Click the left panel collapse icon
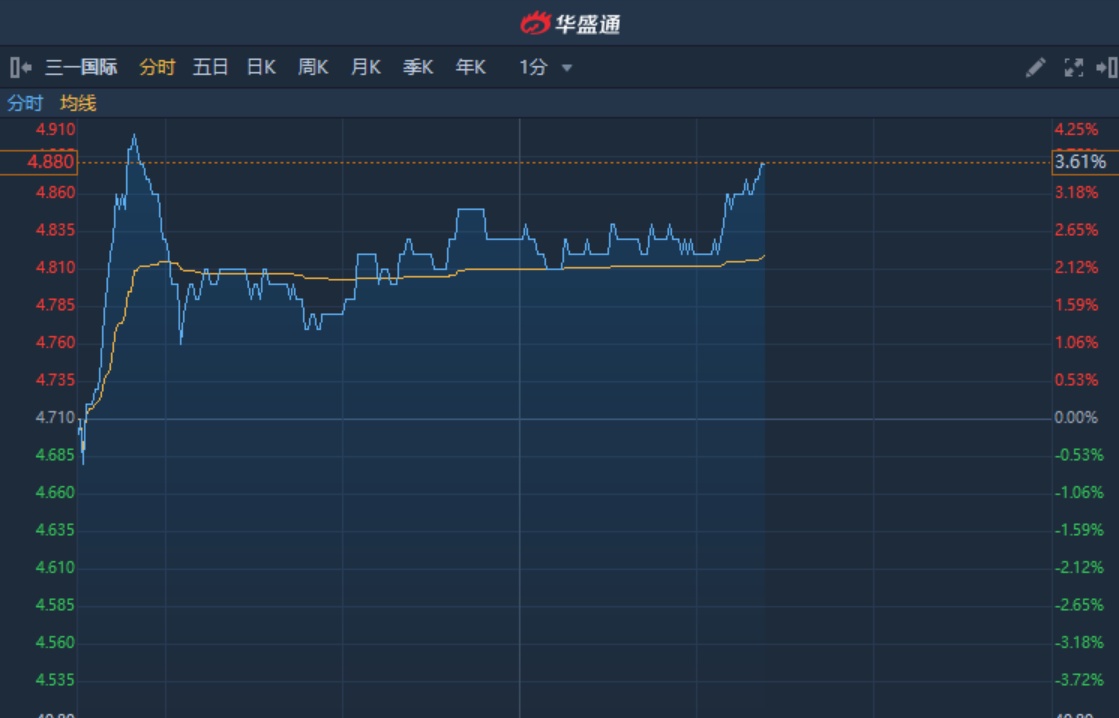Screen dimensions: 1119x718 [x=20, y=68]
